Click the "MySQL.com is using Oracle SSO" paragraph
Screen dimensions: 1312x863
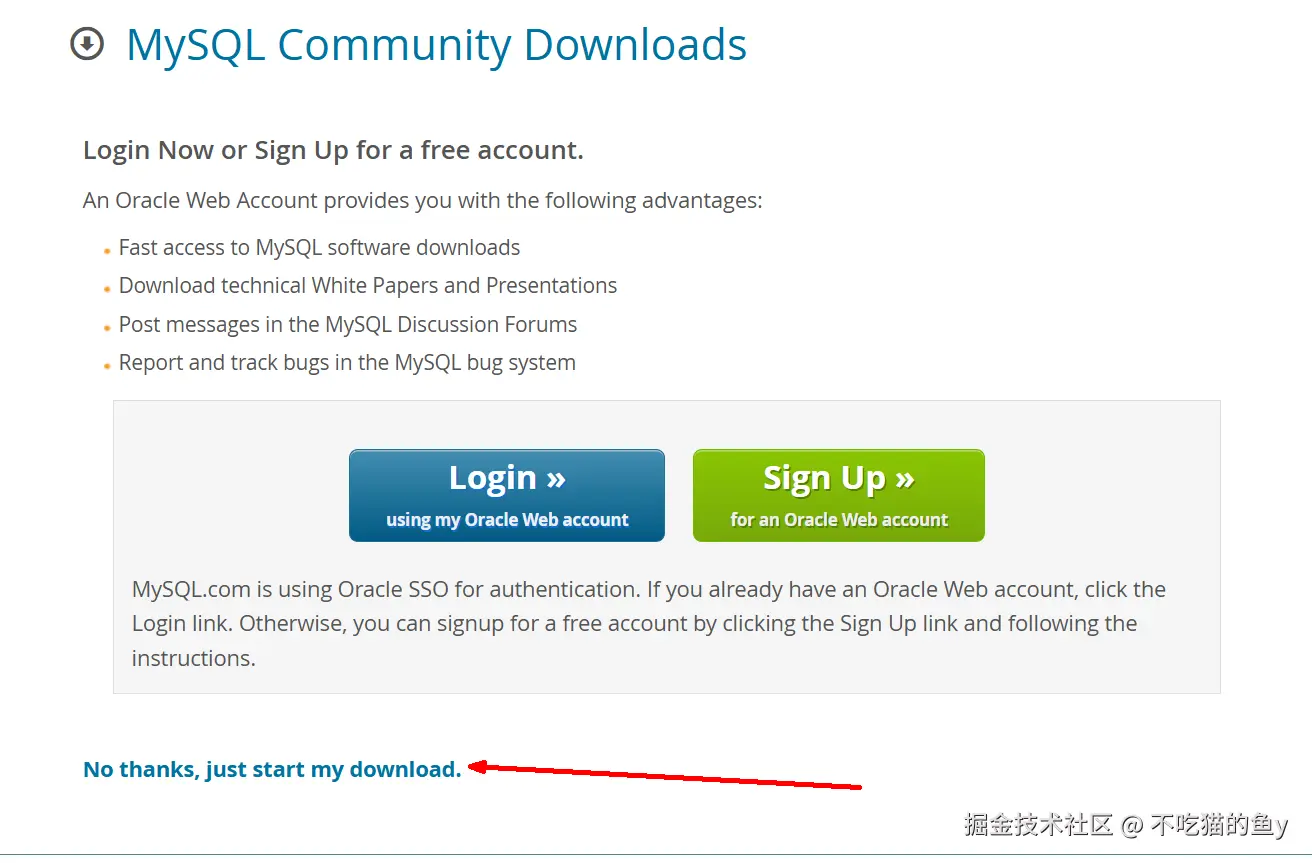click(649, 623)
